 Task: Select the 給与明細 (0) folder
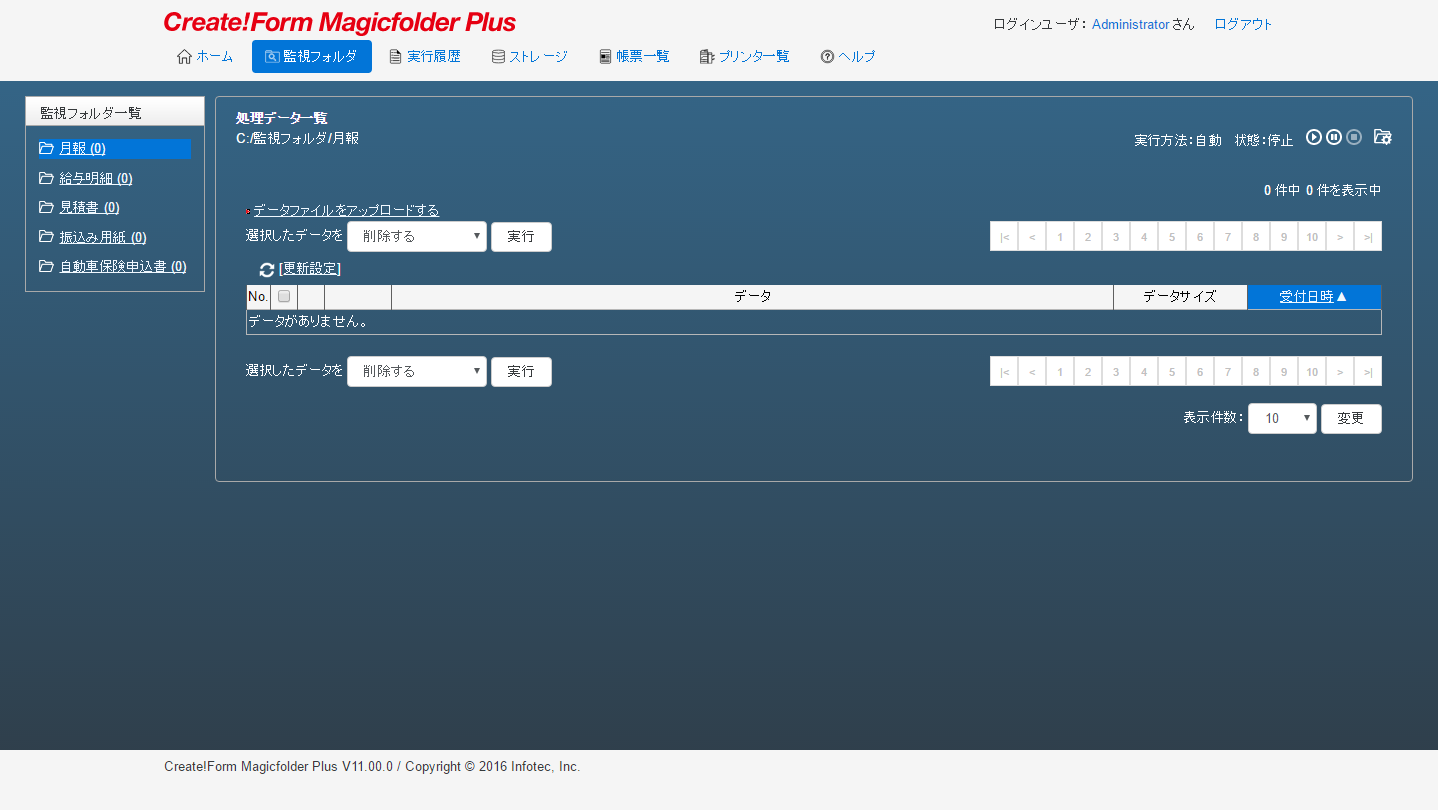(96, 178)
